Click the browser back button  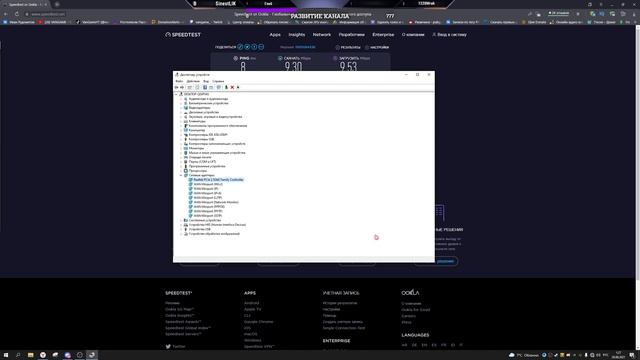tap(6, 14)
